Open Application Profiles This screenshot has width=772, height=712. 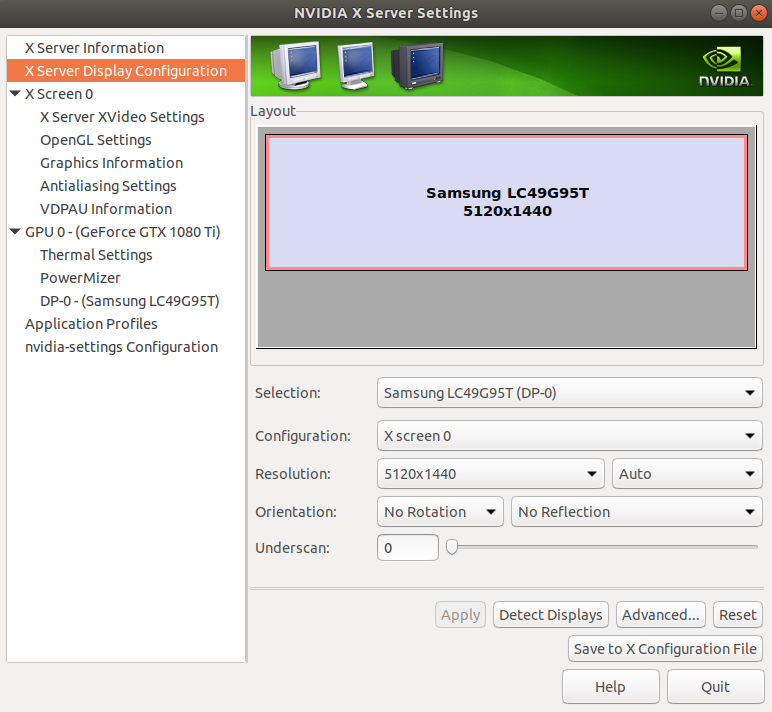91,324
